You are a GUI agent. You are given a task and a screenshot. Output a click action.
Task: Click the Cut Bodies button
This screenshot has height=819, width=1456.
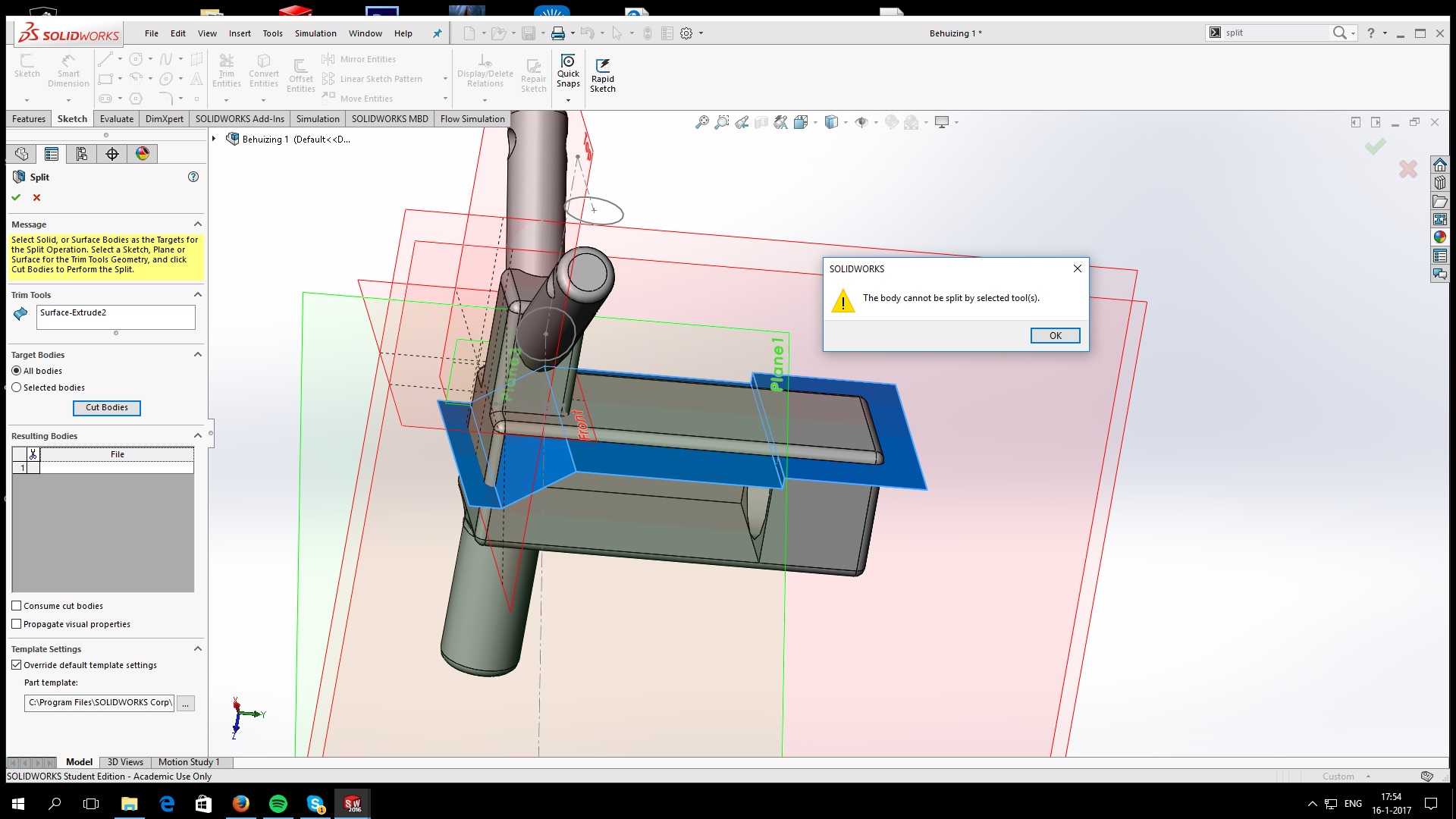coord(107,408)
